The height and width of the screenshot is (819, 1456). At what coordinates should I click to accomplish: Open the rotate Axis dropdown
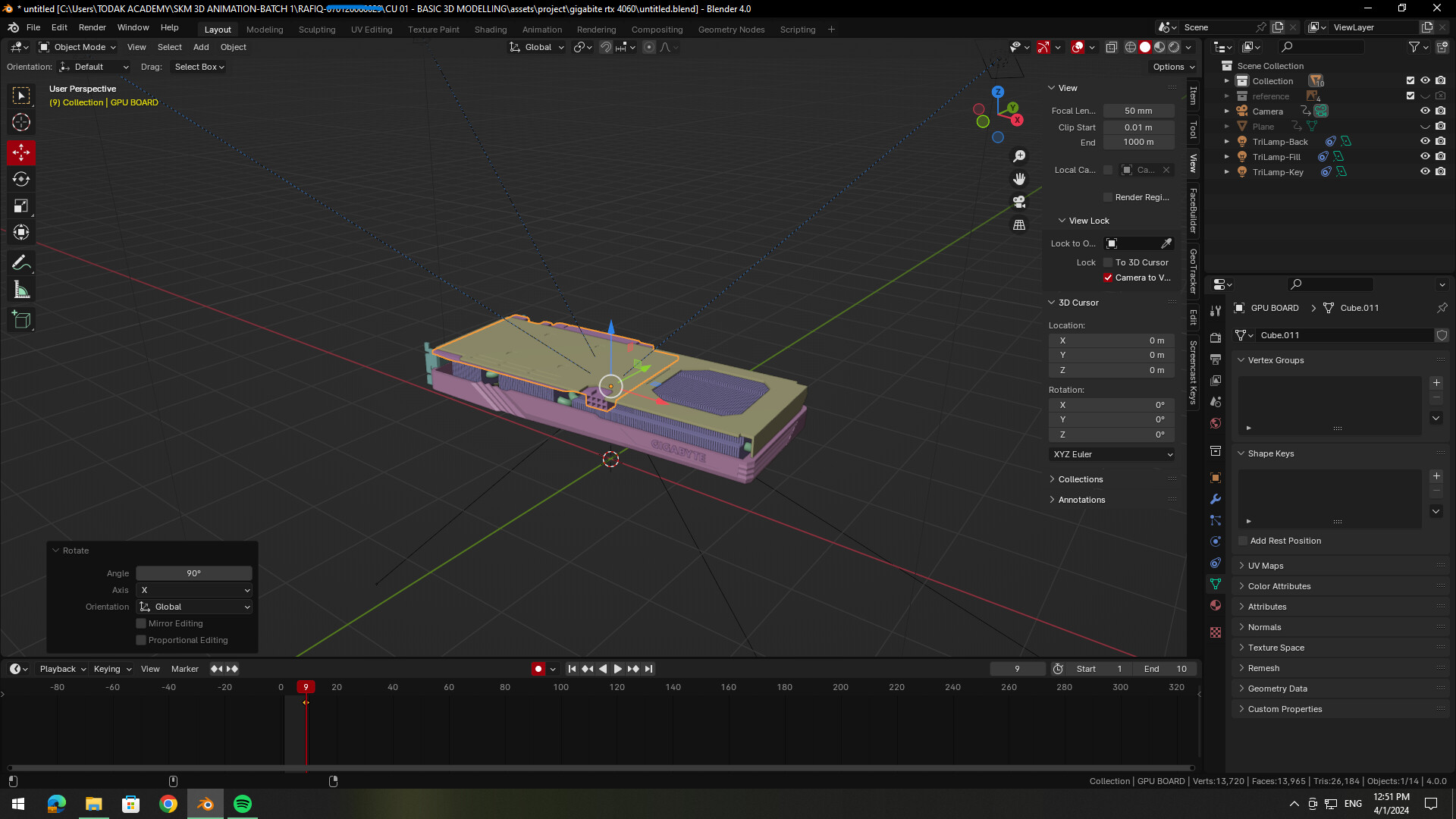coord(194,590)
